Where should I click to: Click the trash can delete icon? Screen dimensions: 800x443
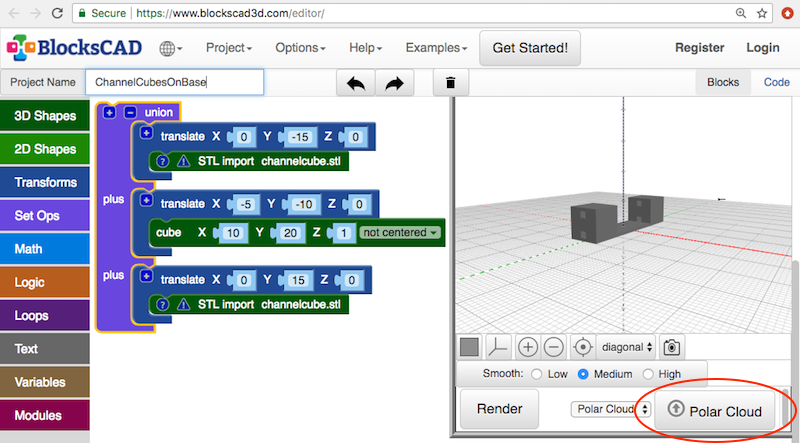451,83
